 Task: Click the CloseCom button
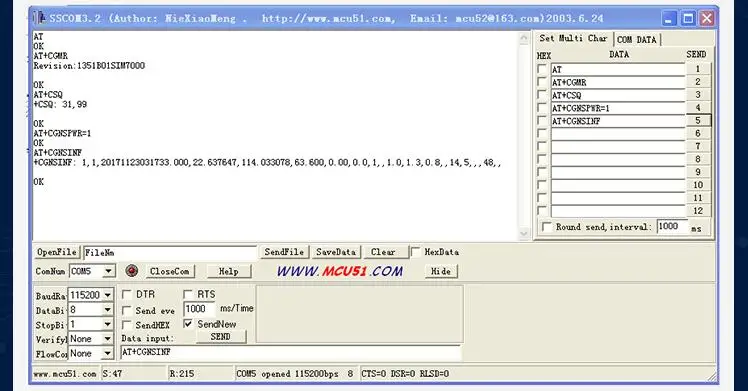click(x=170, y=271)
